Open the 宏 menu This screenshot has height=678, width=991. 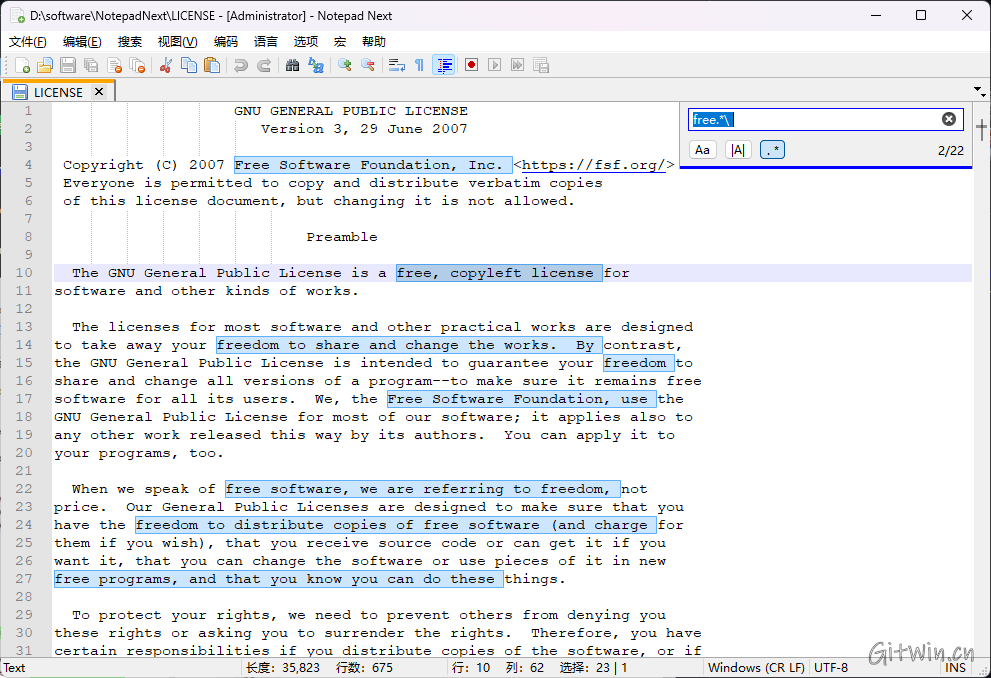[x=340, y=42]
